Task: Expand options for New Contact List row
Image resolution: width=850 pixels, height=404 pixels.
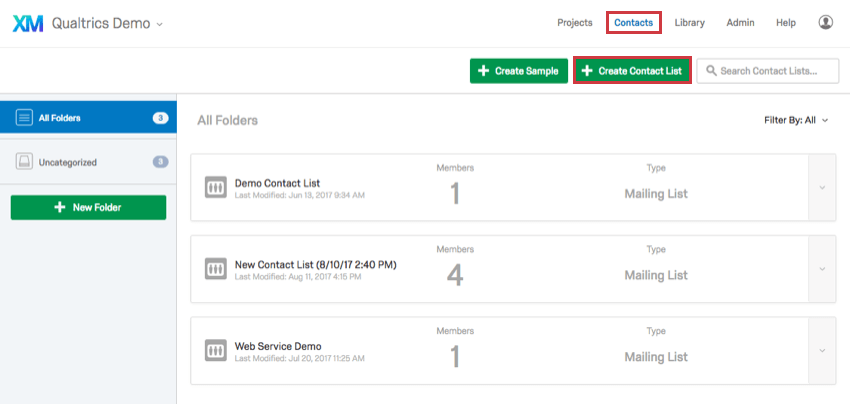Action: click(x=822, y=269)
